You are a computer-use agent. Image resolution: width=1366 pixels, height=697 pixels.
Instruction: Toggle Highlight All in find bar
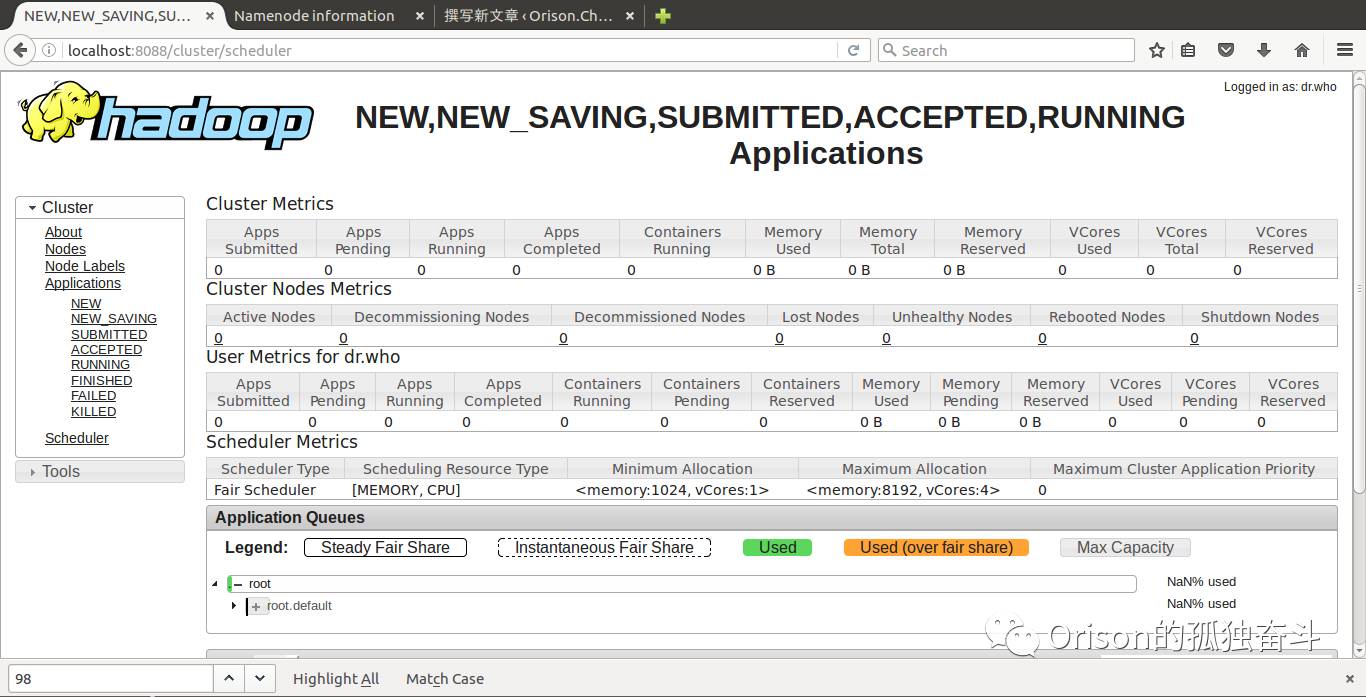tap(336, 679)
